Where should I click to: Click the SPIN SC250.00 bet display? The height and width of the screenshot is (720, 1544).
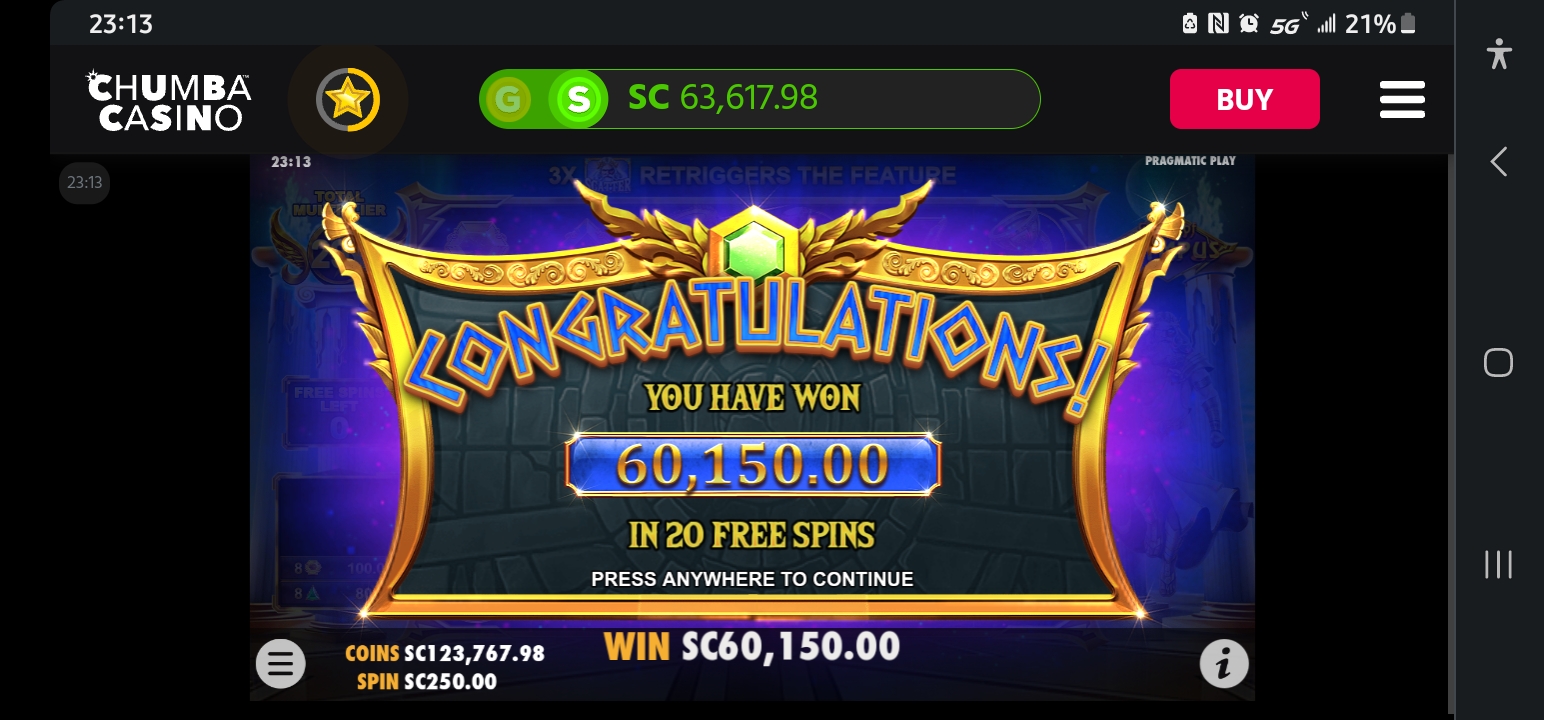[426, 682]
